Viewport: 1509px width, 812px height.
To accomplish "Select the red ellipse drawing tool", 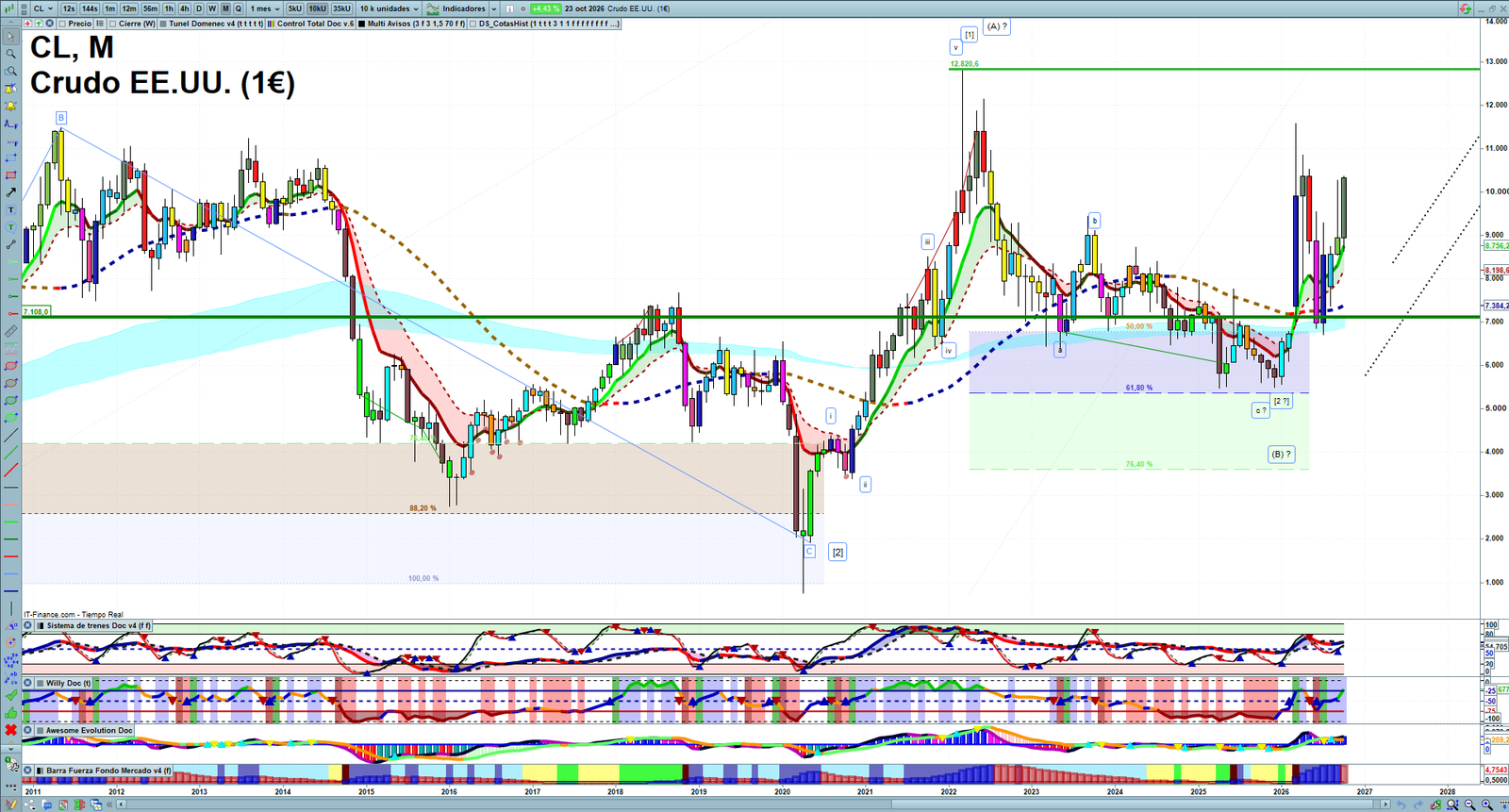I will tap(11, 366).
